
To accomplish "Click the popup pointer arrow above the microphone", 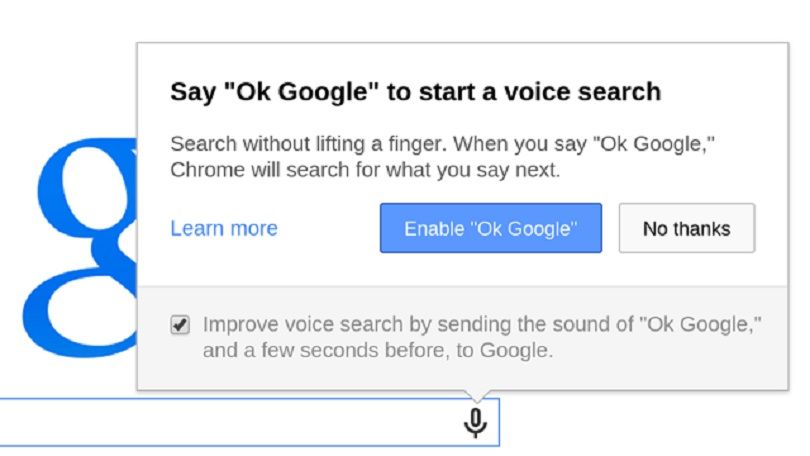I will pos(476,394).
